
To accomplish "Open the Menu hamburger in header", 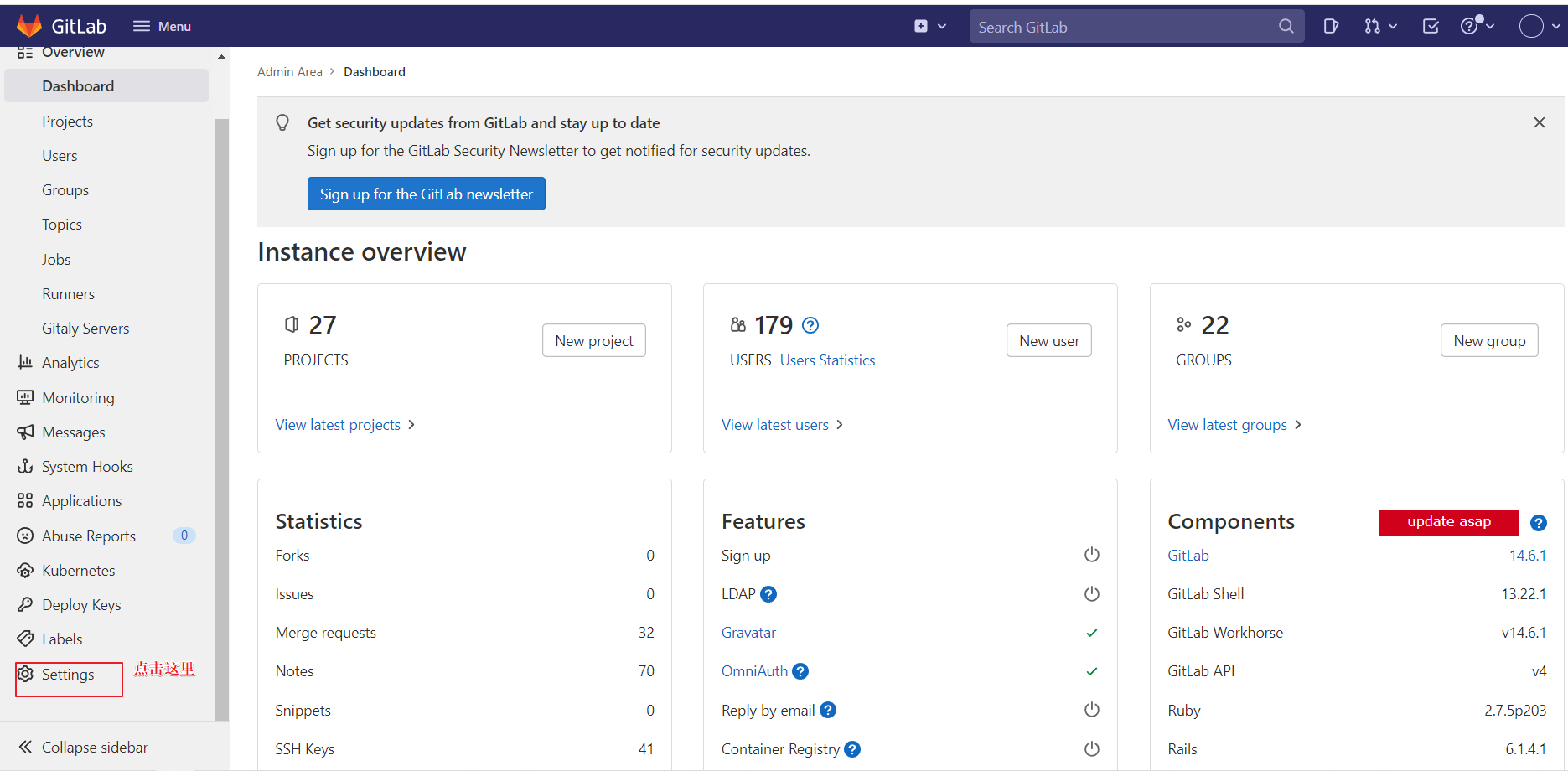I will 162,27.
